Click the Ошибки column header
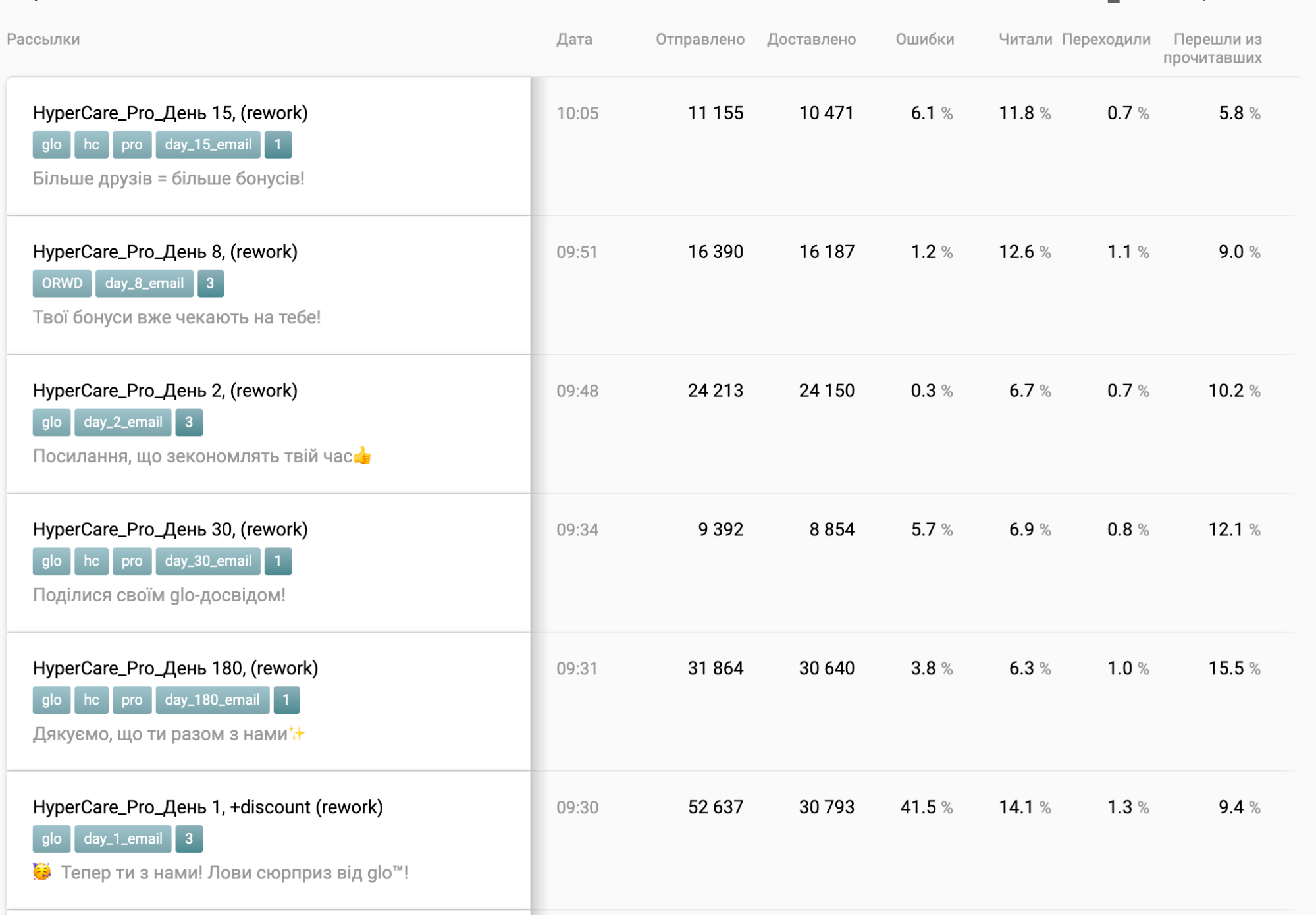 tap(924, 40)
